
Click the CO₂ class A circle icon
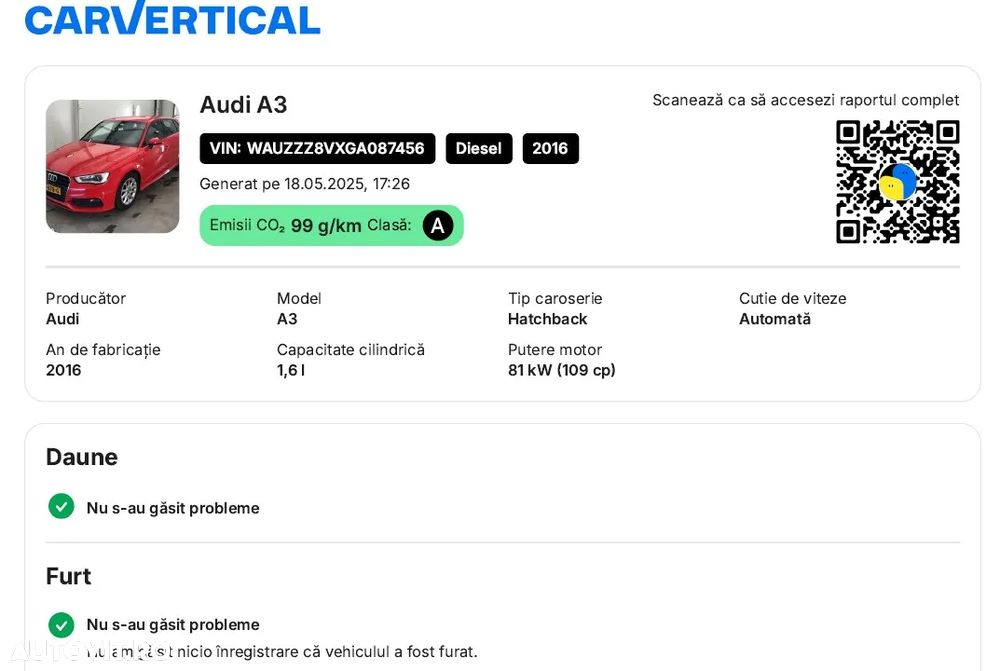tap(437, 226)
